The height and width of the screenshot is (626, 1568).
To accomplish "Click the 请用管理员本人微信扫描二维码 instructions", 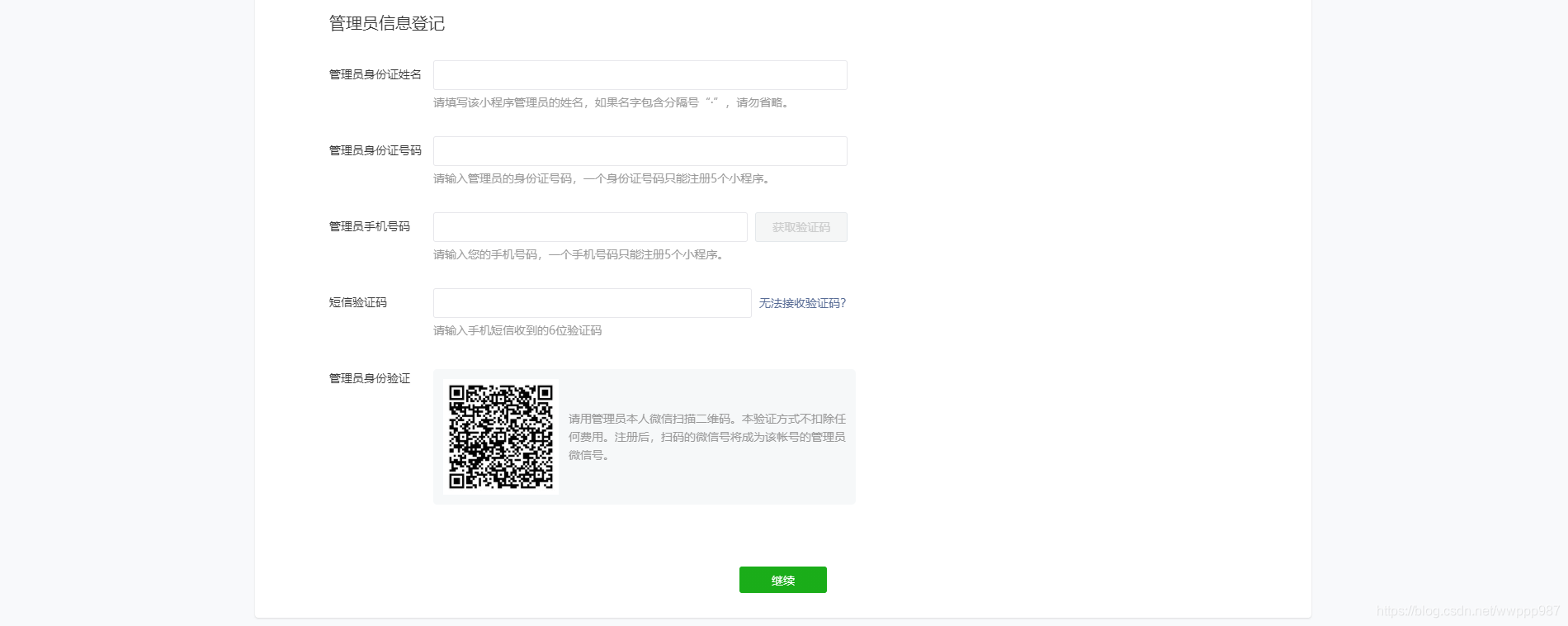I will (707, 437).
